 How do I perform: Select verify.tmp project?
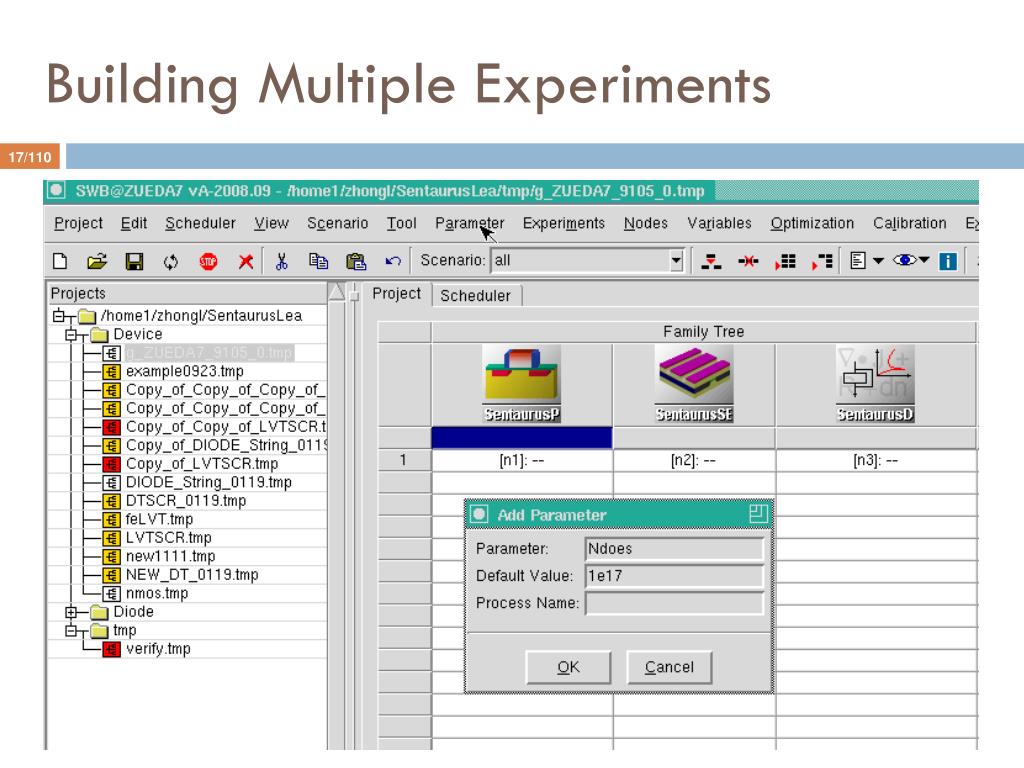coord(158,649)
